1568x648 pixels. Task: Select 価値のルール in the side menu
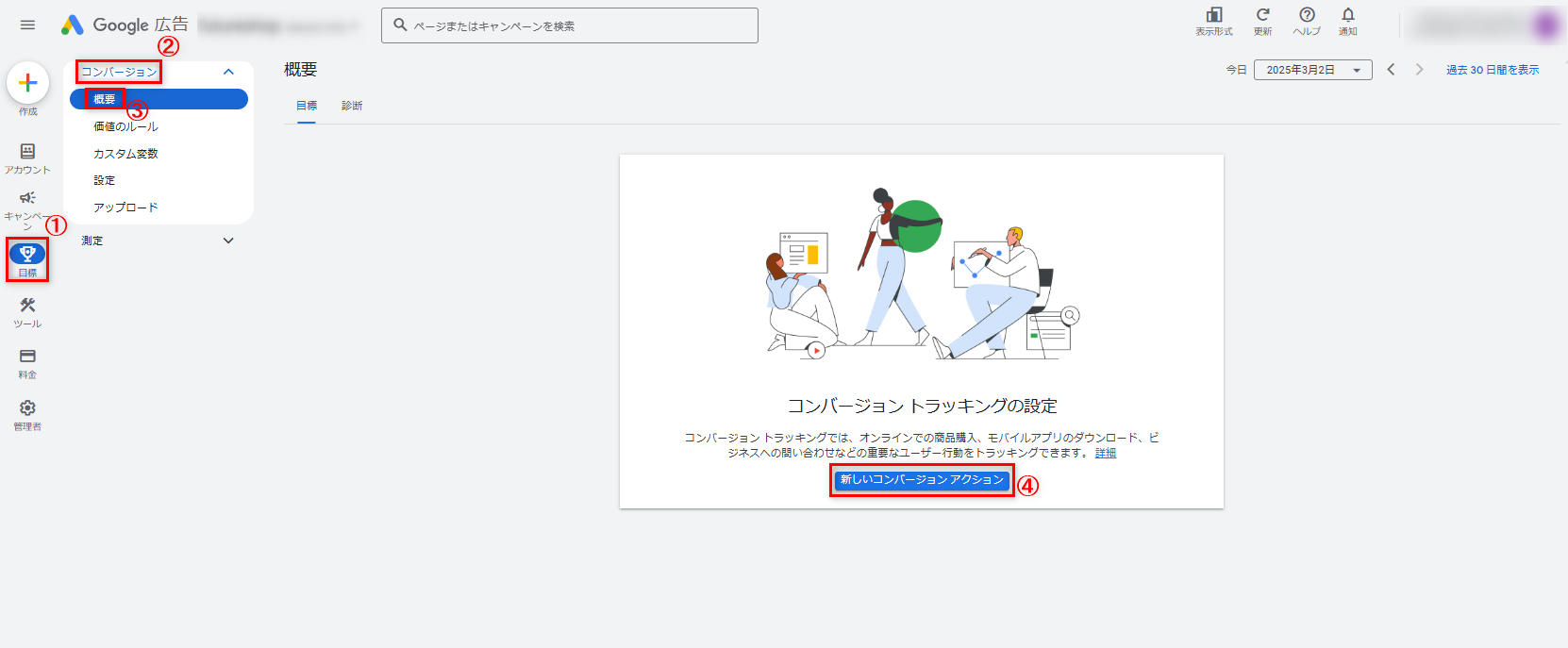(125, 126)
